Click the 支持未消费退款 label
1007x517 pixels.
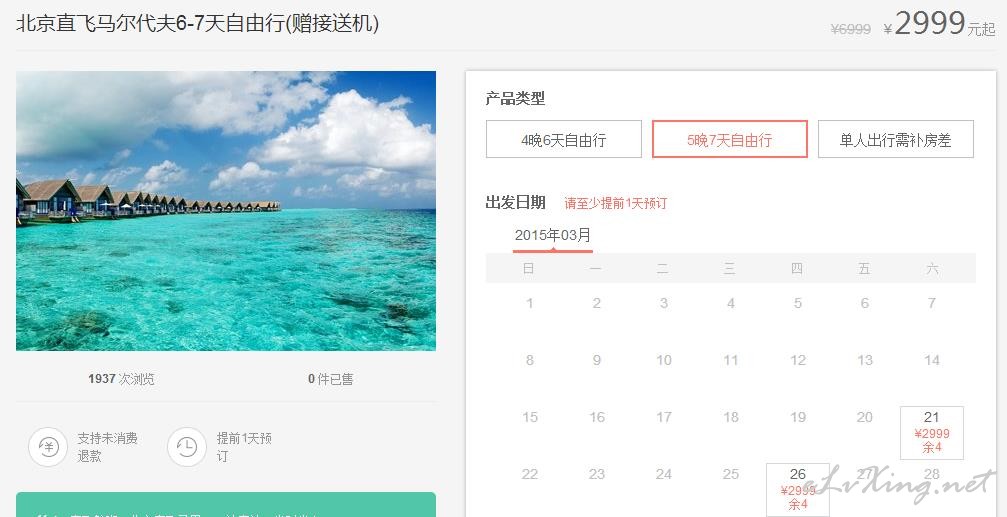coord(107,447)
